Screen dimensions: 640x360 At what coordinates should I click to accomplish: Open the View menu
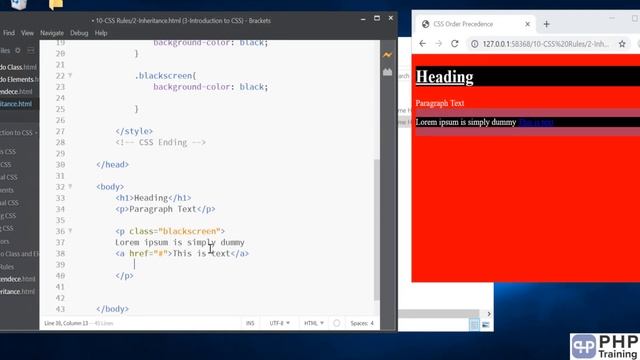tap(27, 33)
